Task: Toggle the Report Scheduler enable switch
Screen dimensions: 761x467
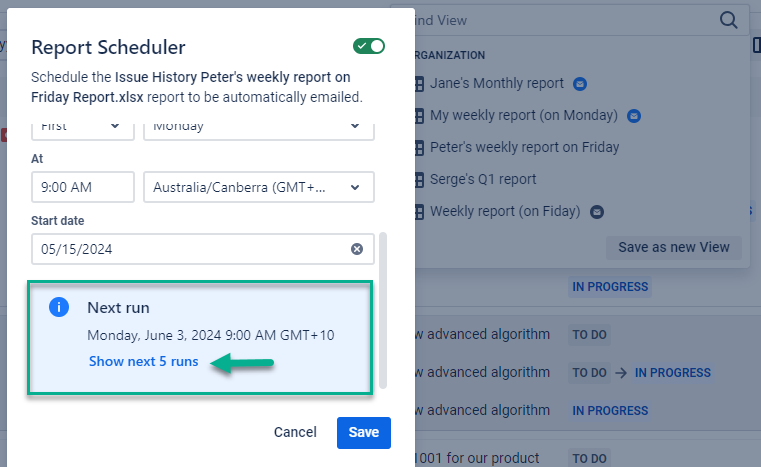Action: point(368,46)
